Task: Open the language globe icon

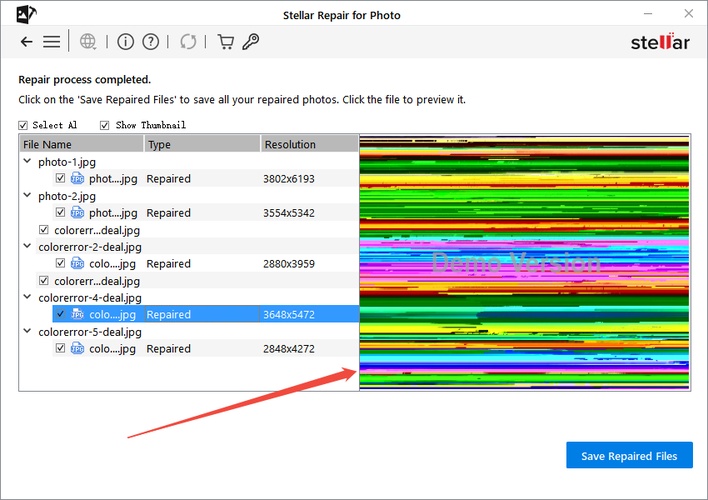Action: pyautogui.click(x=88, y=42)
